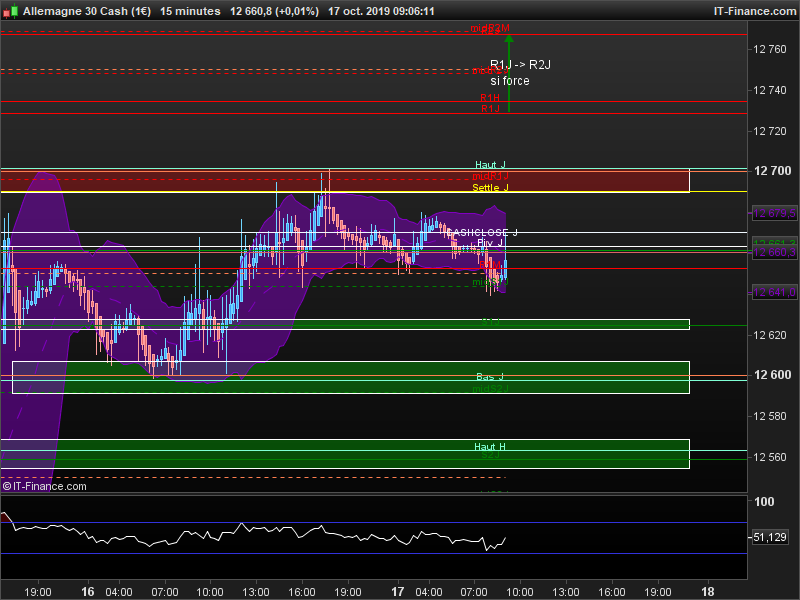Click the red R1H resistance label
This screenshot has width=800, height=600.
click(490, 97)
